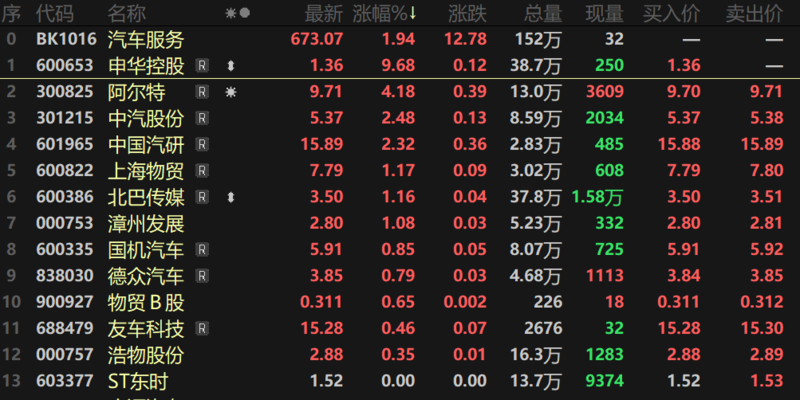This screenshot has width=800, height=400.
Task: Click the R badge next to 阿尔特
Action: (x=203, y=92)
